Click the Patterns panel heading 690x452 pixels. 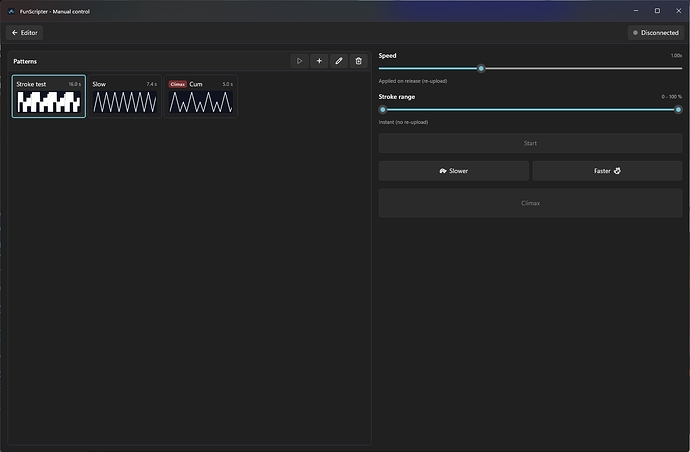point(25,61)
